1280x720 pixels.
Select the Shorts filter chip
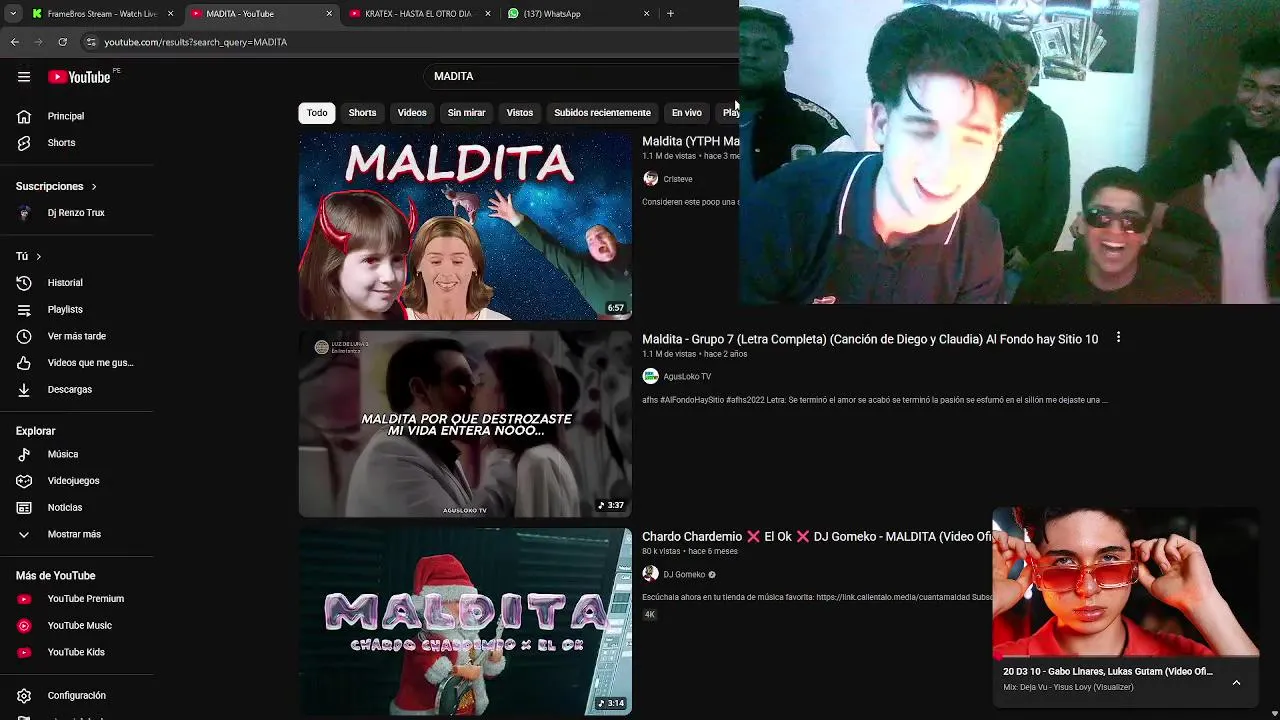coord(362,113)
